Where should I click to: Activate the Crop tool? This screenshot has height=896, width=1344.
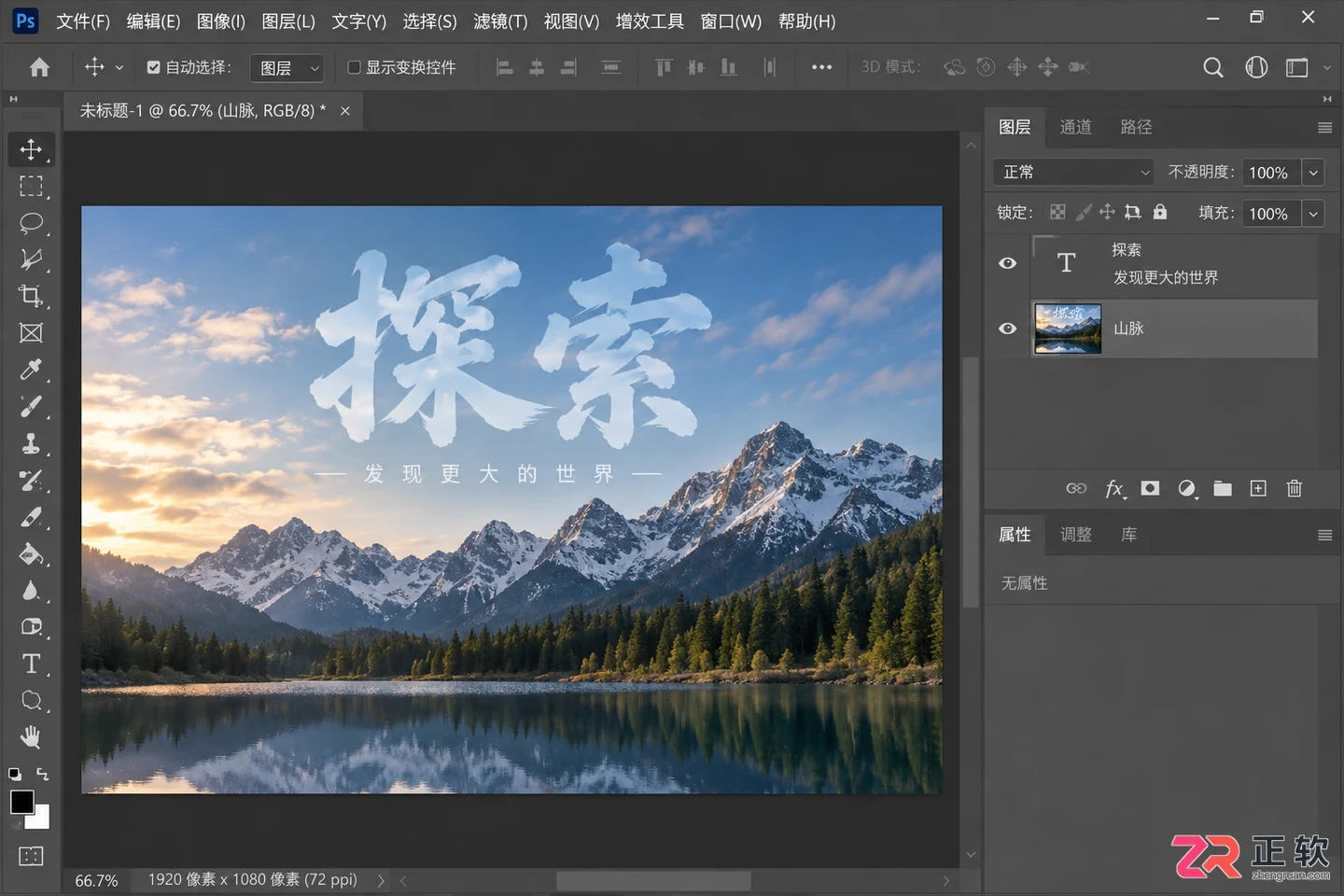31,296
